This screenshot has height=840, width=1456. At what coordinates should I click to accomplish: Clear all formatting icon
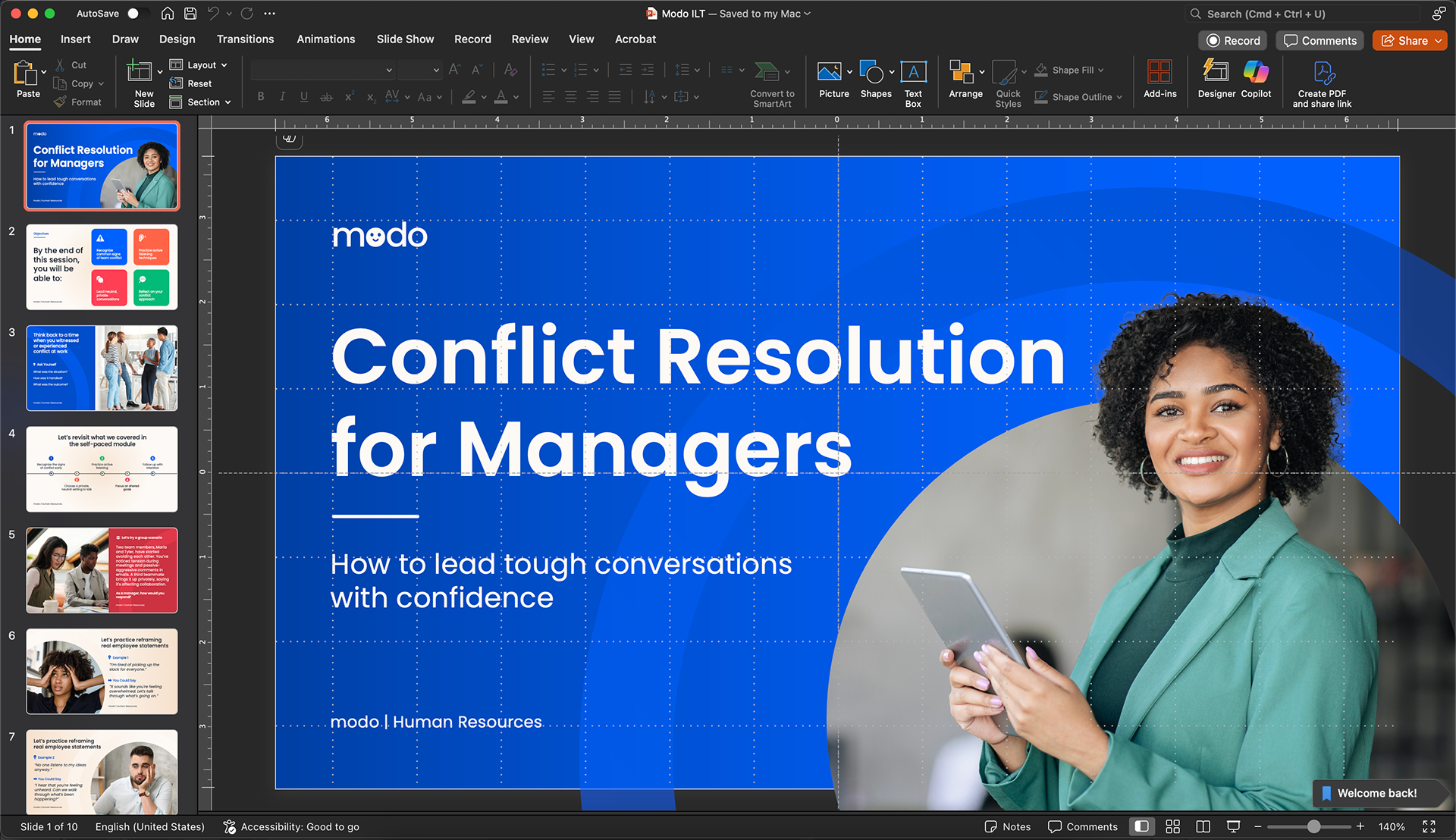(x=511, y=70)
